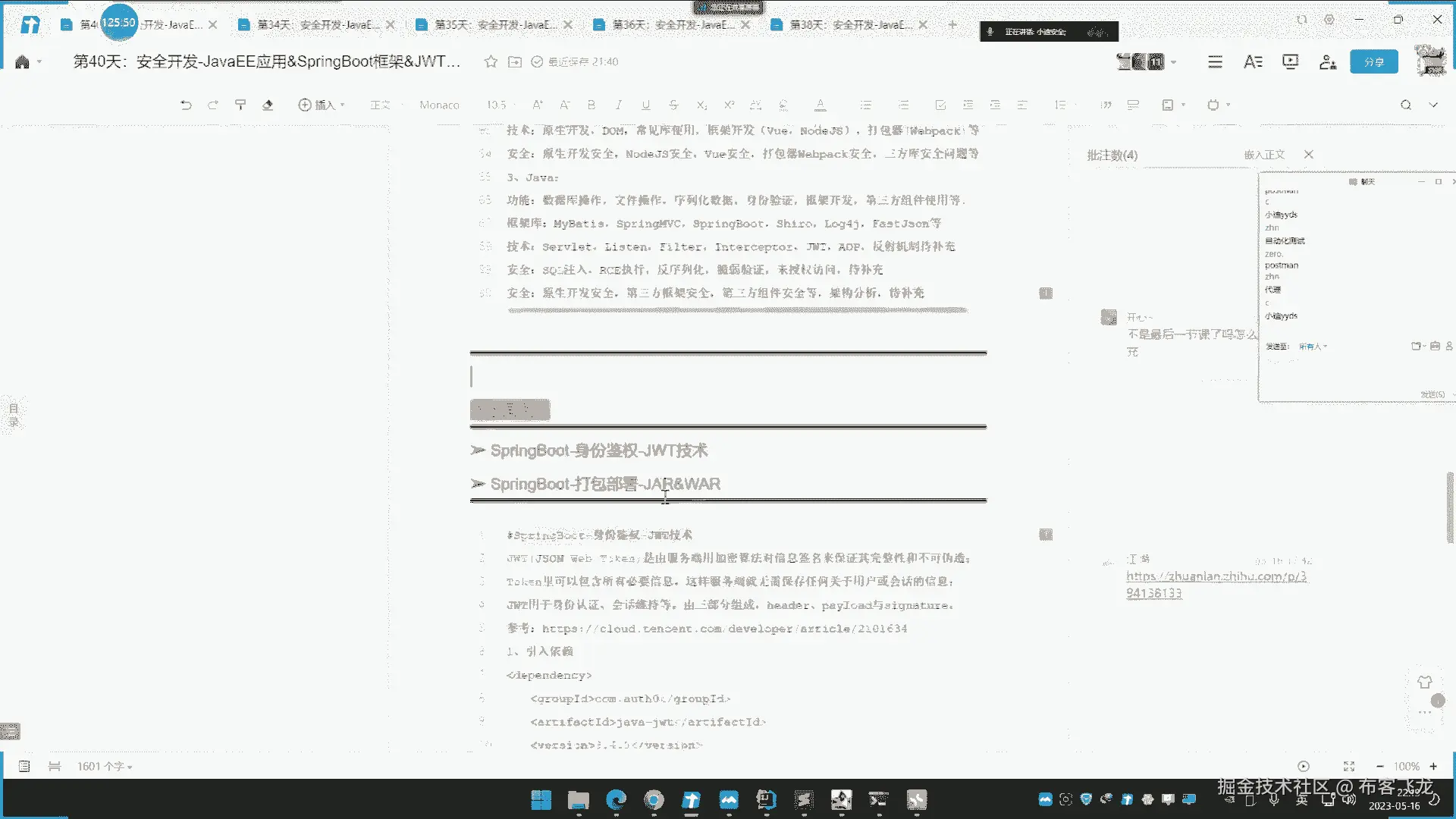1456x819 pixels.
Task: Star this document as favorite
Action: coord(491,61)
